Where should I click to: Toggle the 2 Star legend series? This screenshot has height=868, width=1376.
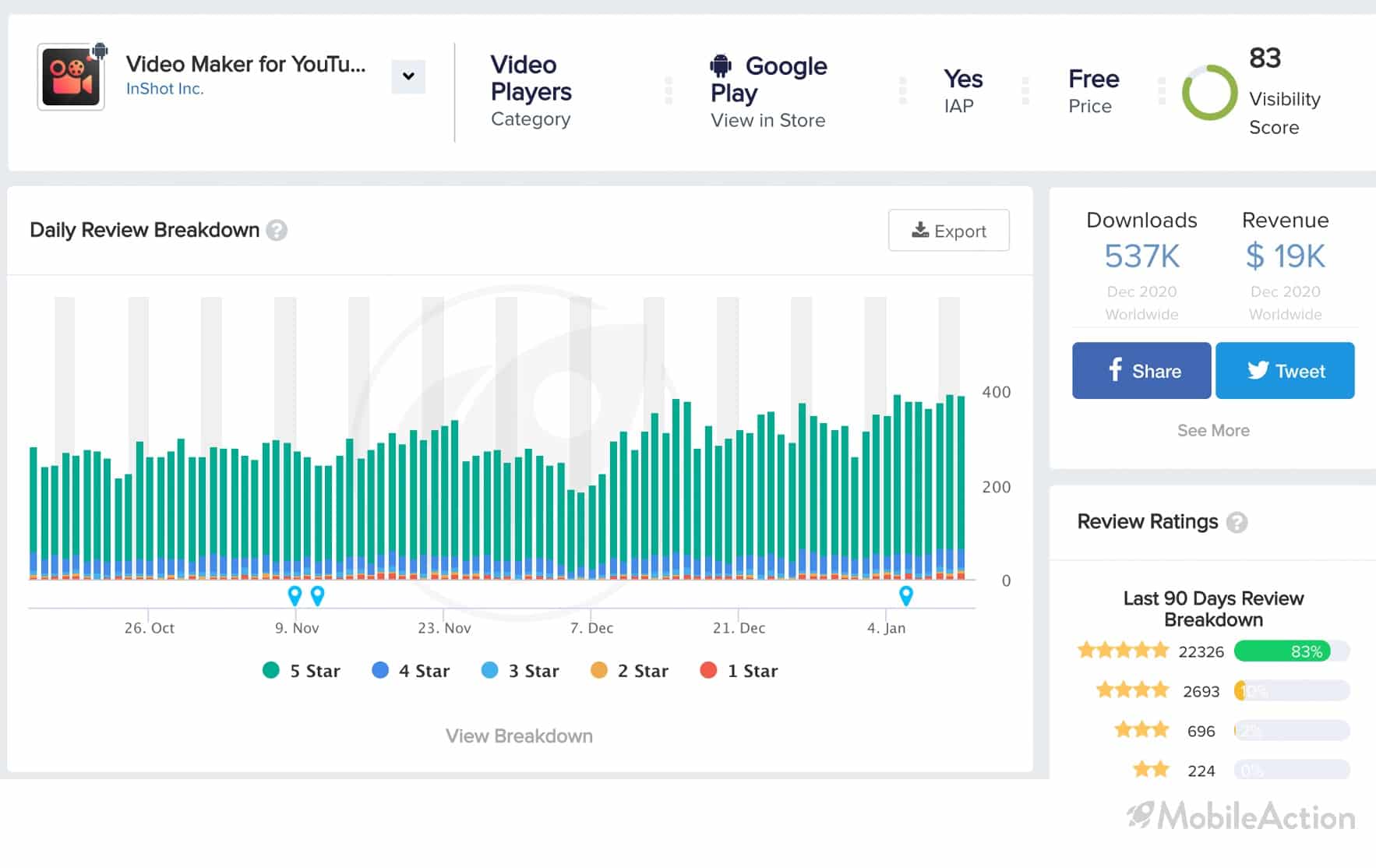point(630,671)
